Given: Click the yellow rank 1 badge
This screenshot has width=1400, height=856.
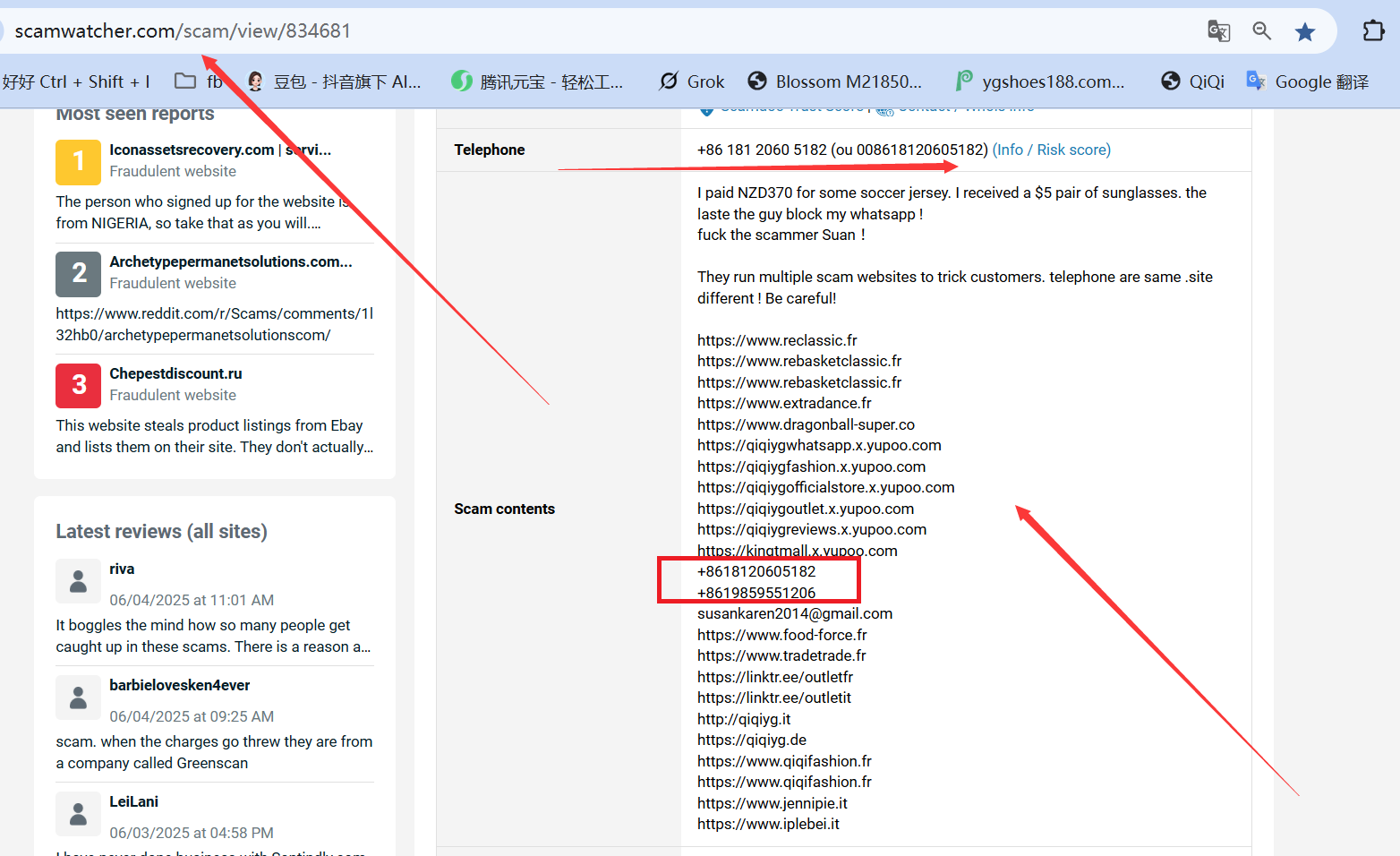Looking at the screenshot, I should click(x=79, y=162).
